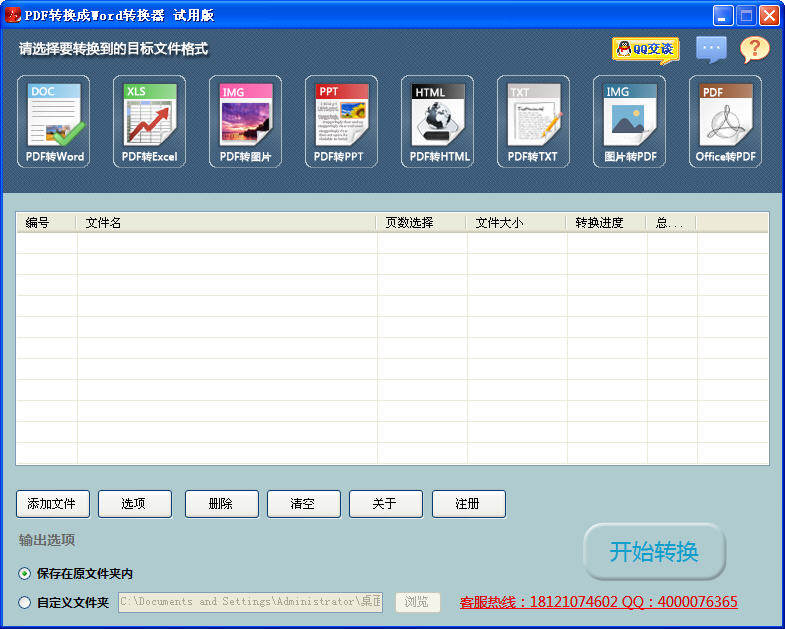Open the 选项 settings button
This screenshot has width=785, height=629.
(134, 504)
